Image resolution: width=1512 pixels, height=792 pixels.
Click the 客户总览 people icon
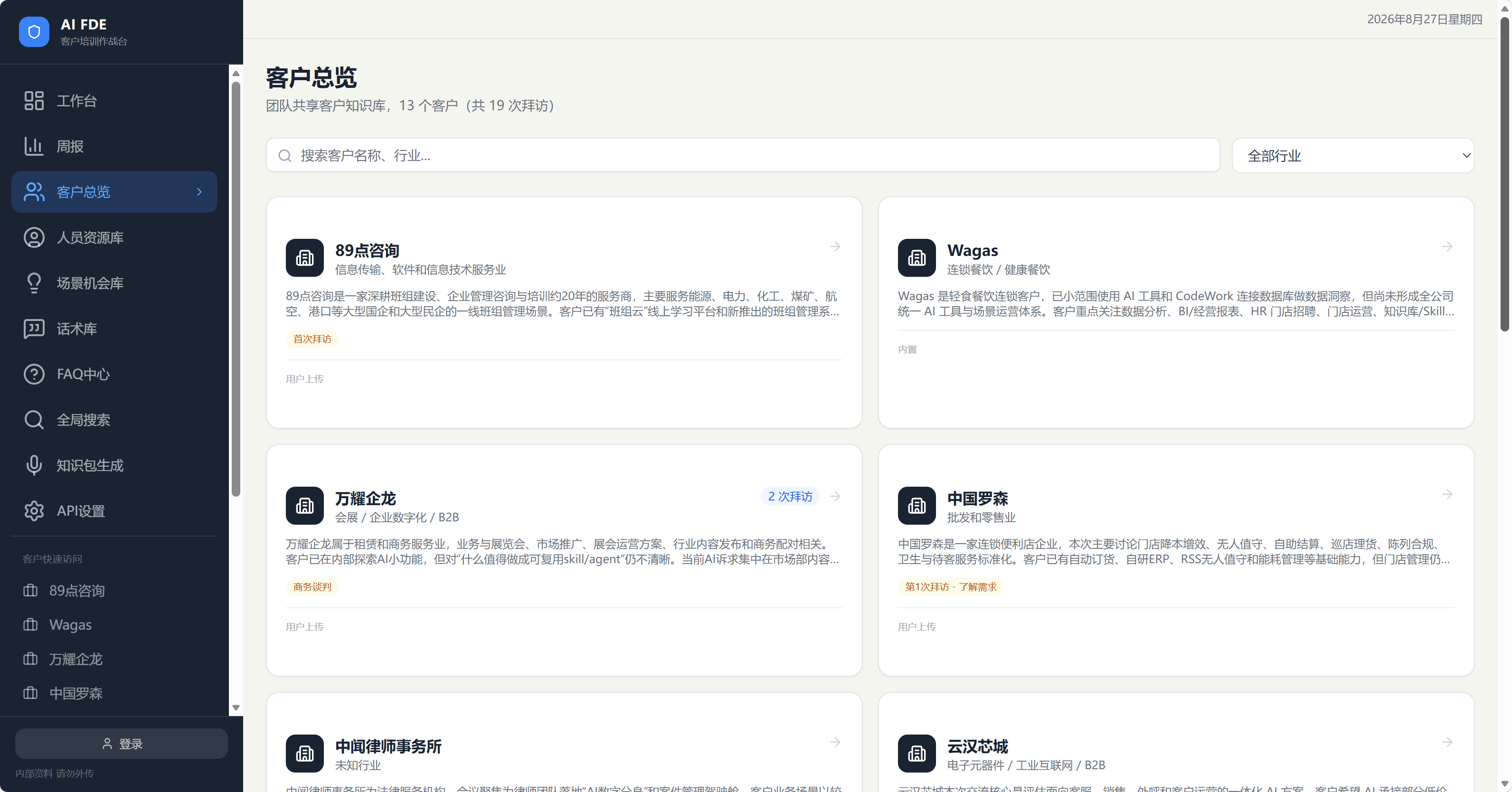[34, 192]
